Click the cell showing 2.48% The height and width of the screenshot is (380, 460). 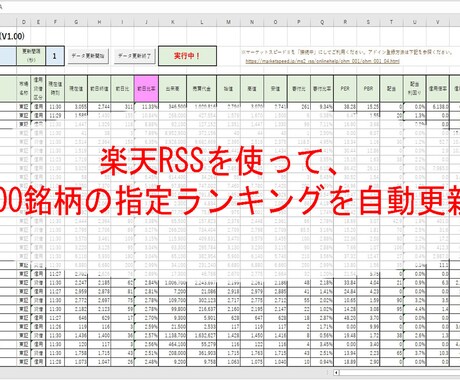[x=146, y=362]
